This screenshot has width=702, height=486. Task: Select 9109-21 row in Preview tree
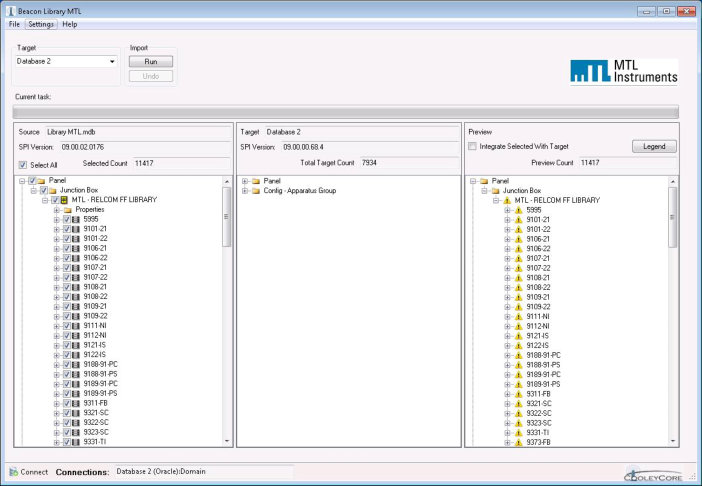coord(538,297)
